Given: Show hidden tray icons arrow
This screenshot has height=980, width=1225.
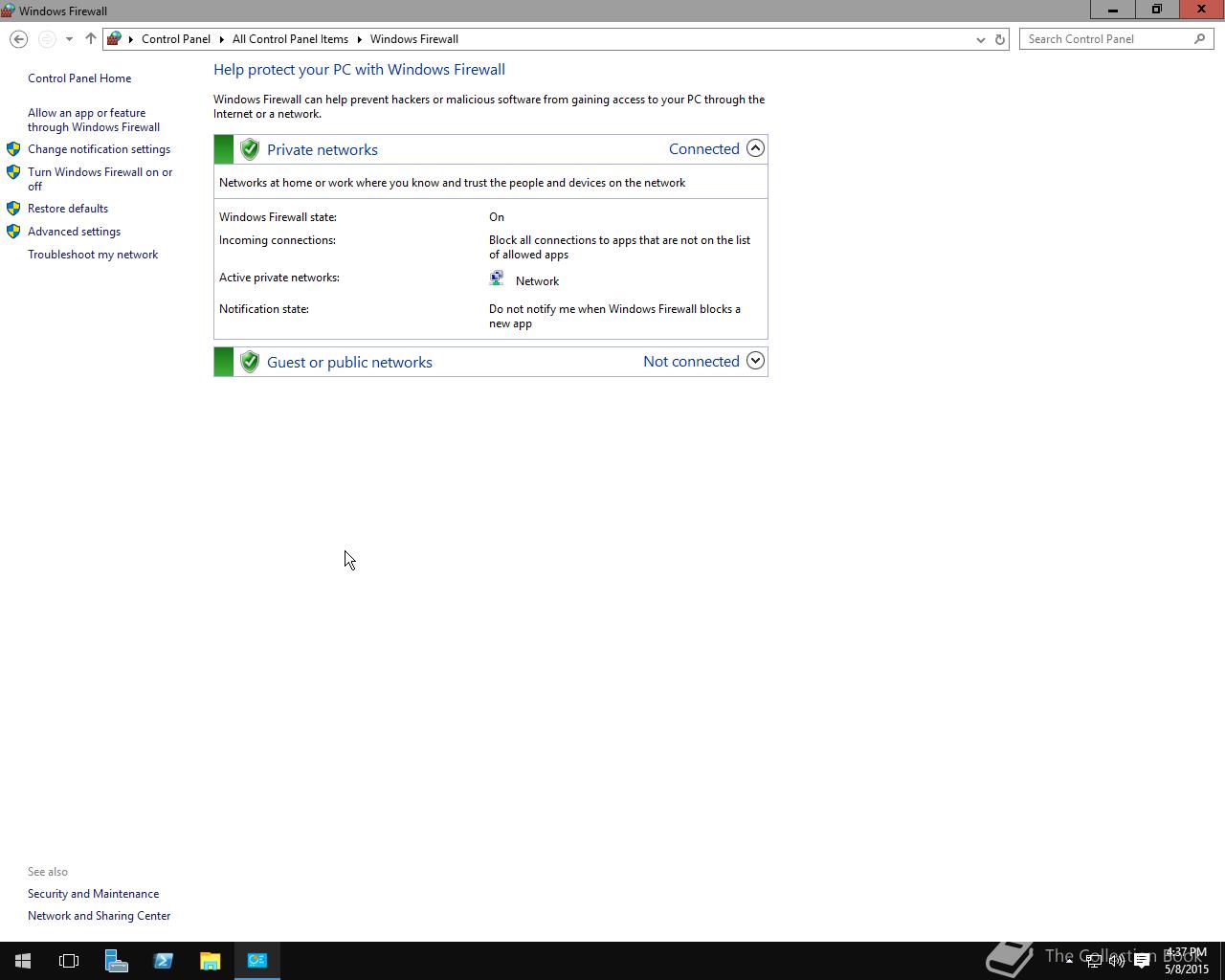Looking at the screenshot, I should 1069,961.
